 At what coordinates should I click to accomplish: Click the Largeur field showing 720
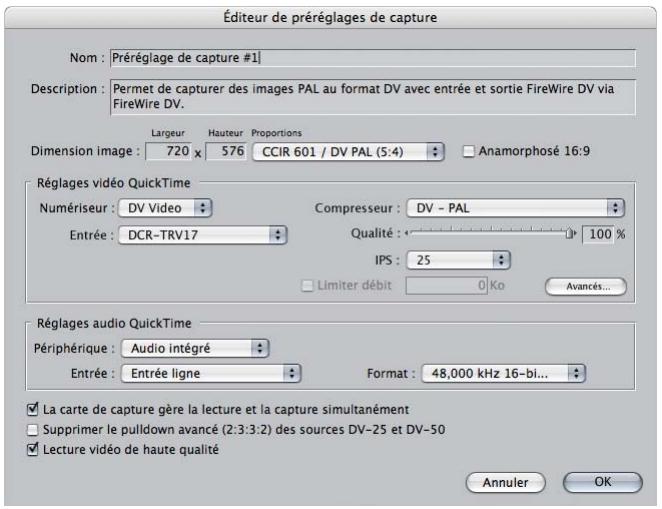(168, 151)
